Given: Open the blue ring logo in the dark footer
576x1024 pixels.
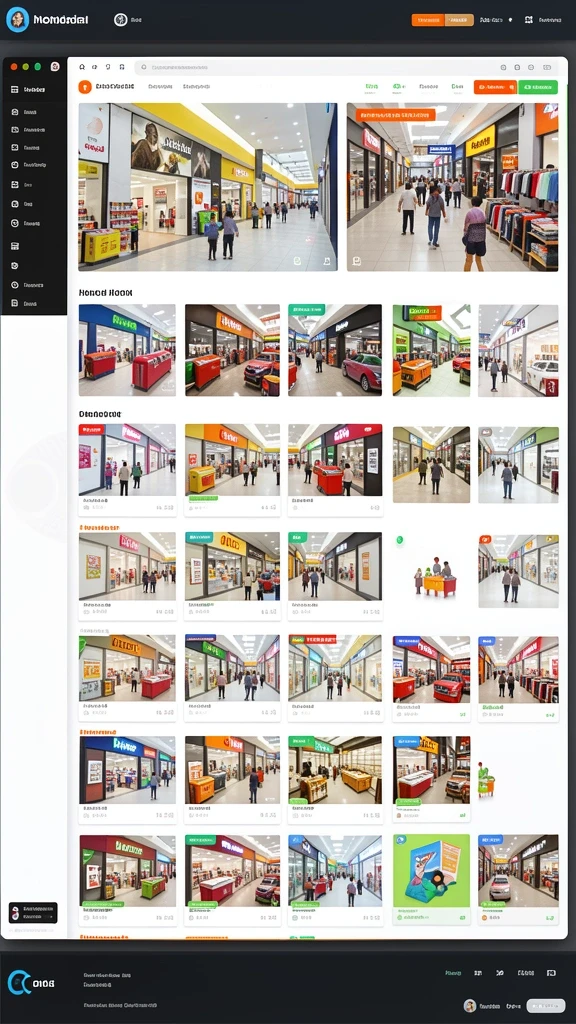Looking at the screenshot, I should [x=18, y=983].
